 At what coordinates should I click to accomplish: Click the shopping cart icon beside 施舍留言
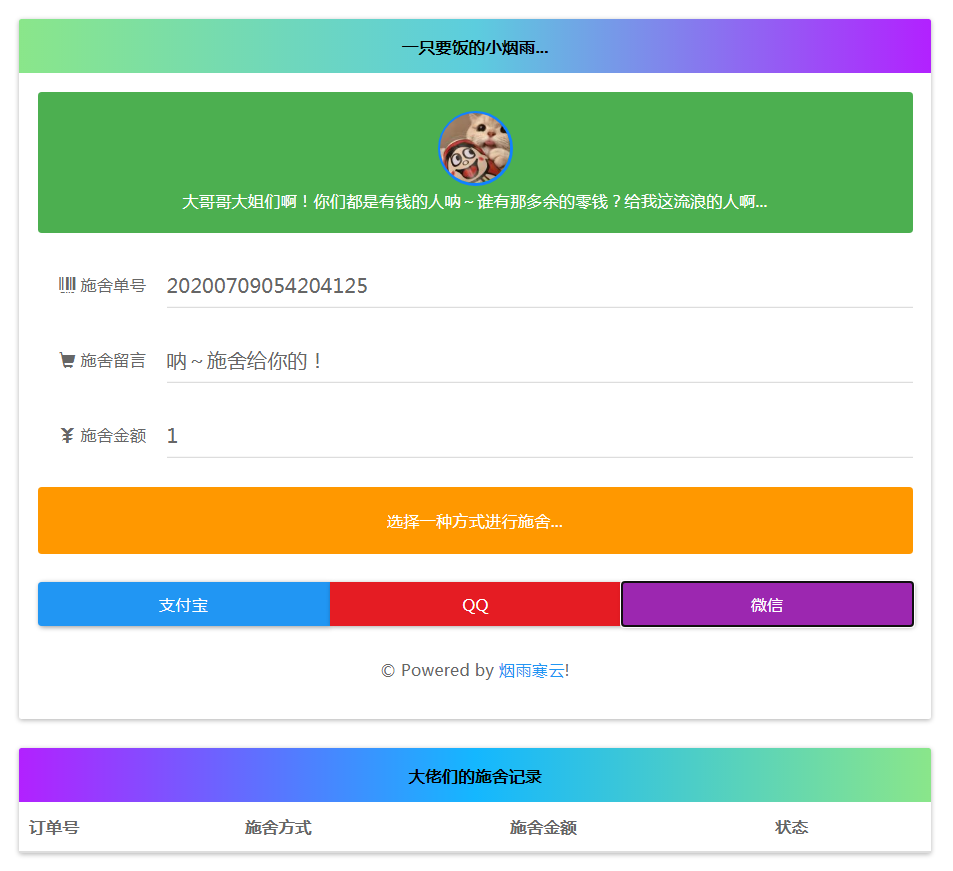(x=66, y=360)
